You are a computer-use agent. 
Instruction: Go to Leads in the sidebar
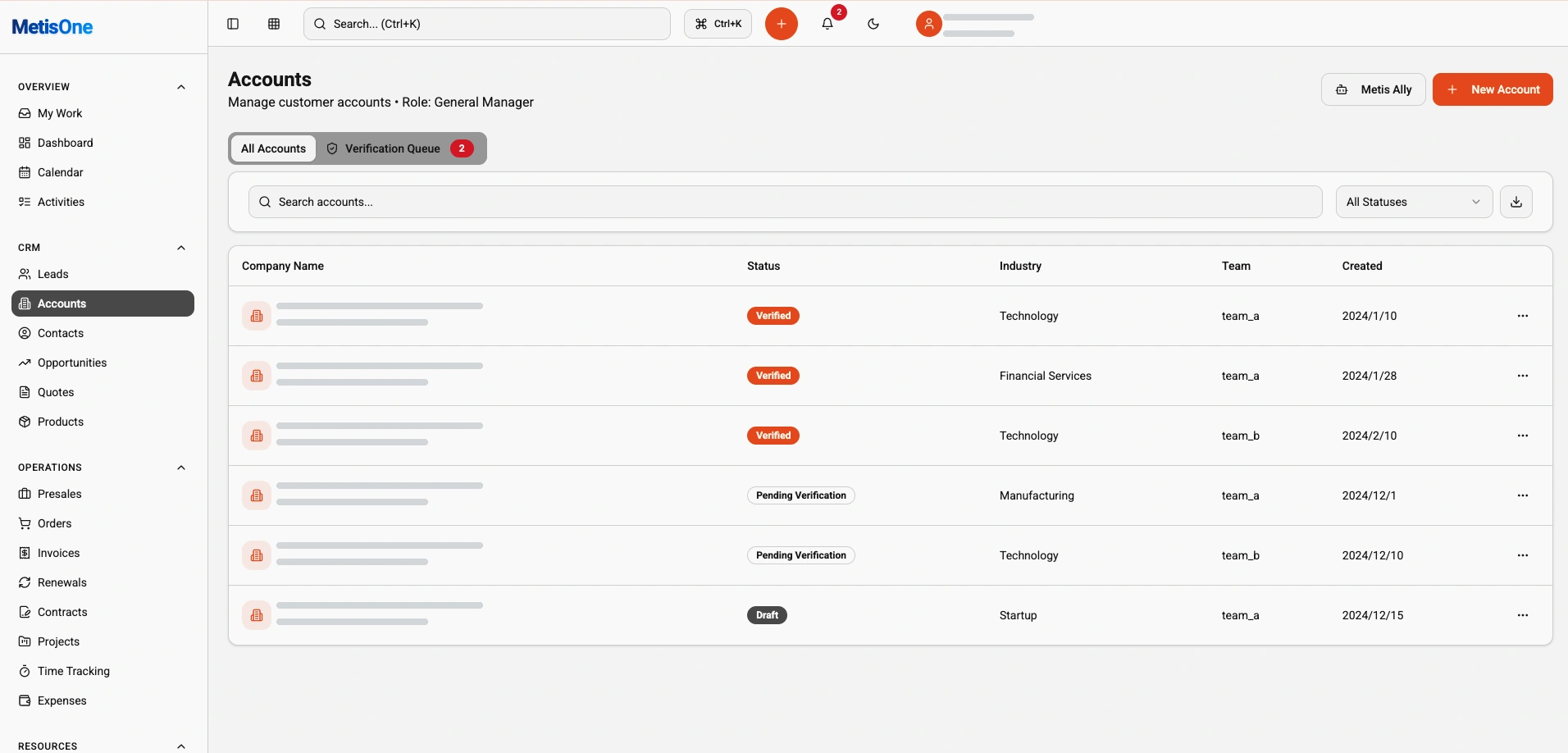103,274
